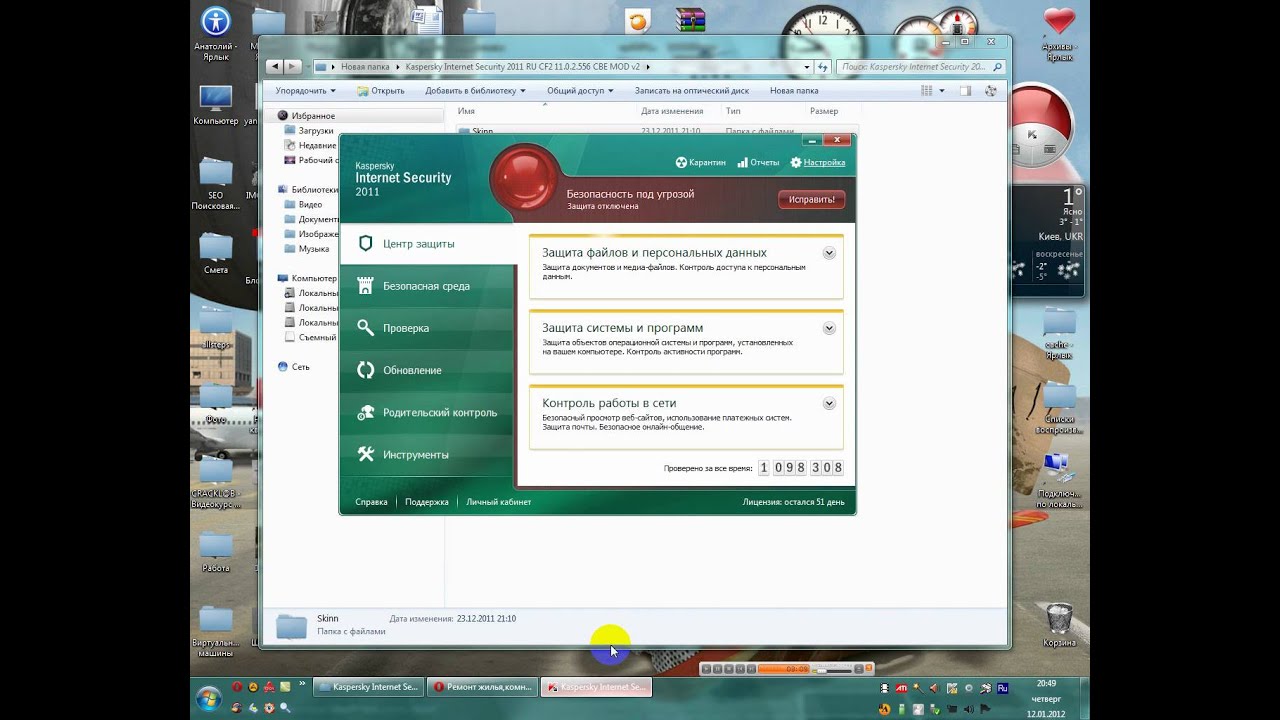
Task: Click the Размер column header
Action: coord(824,111)
